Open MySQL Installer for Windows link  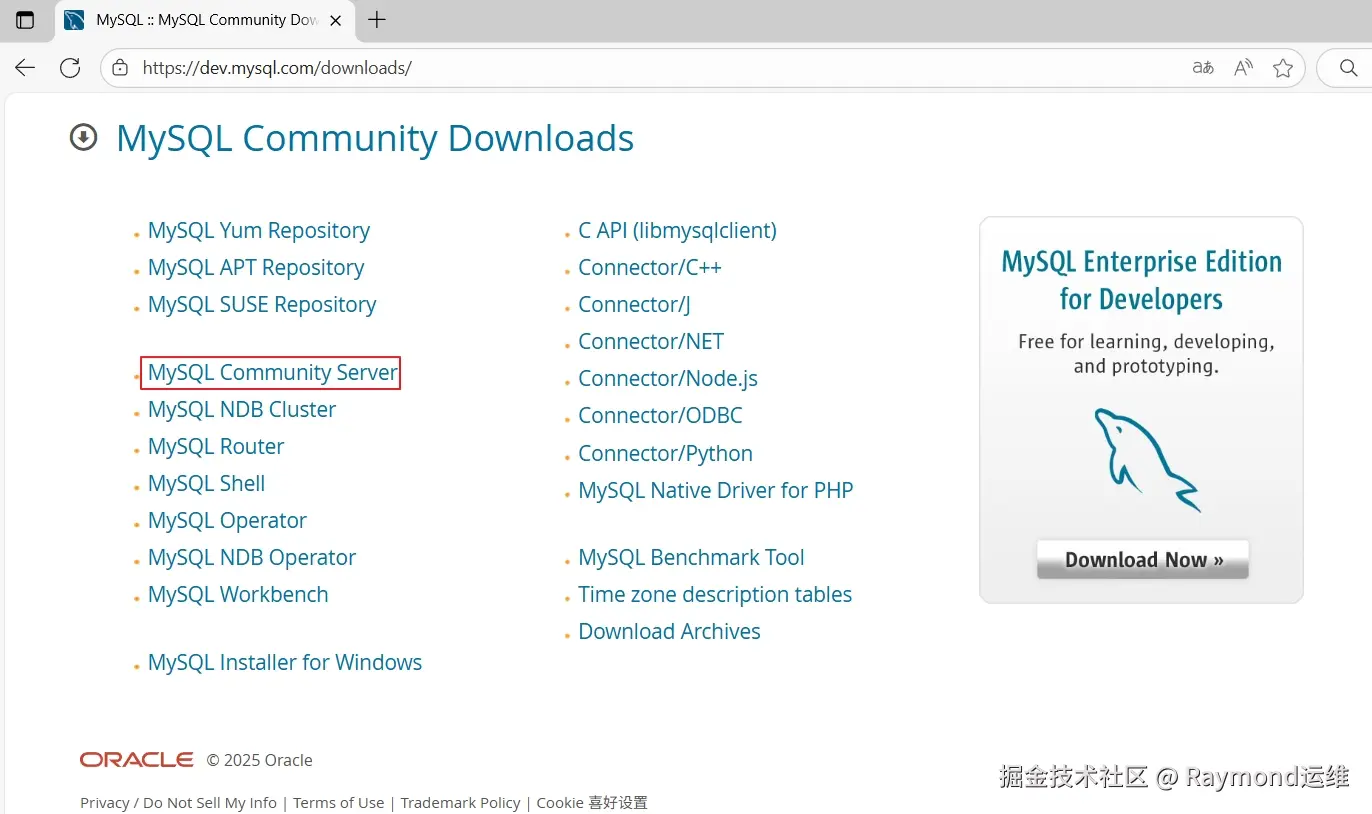point(285,663)
